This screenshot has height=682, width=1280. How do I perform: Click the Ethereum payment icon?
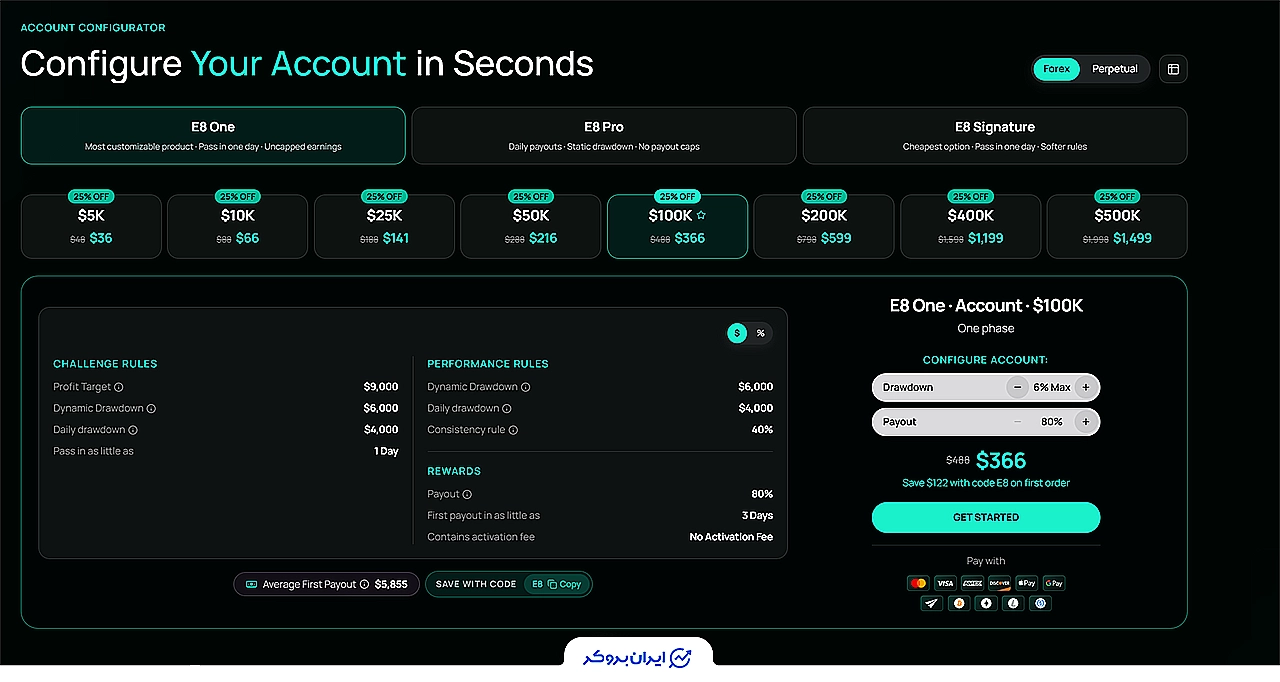986,603
